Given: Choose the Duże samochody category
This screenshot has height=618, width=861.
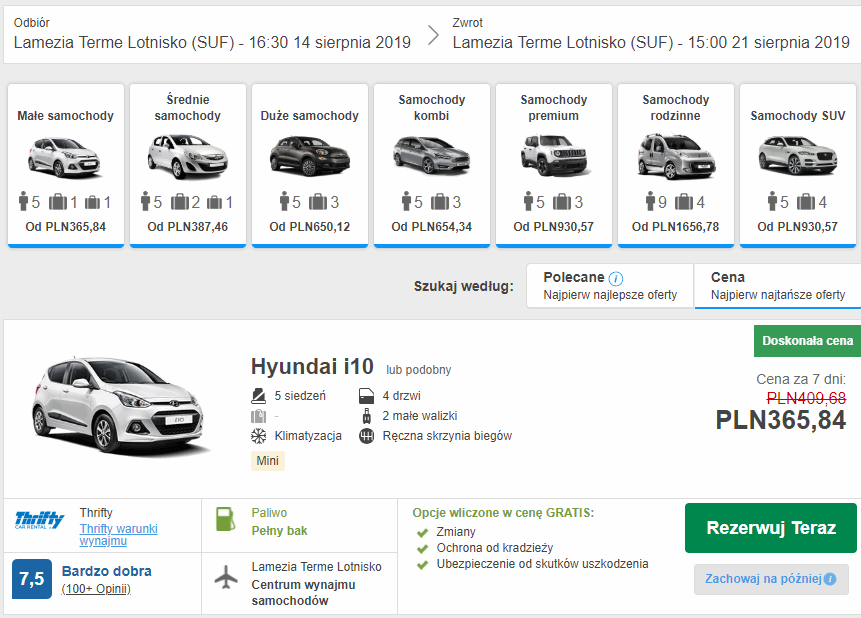Looking at the screenshot, I should (310, 165).
